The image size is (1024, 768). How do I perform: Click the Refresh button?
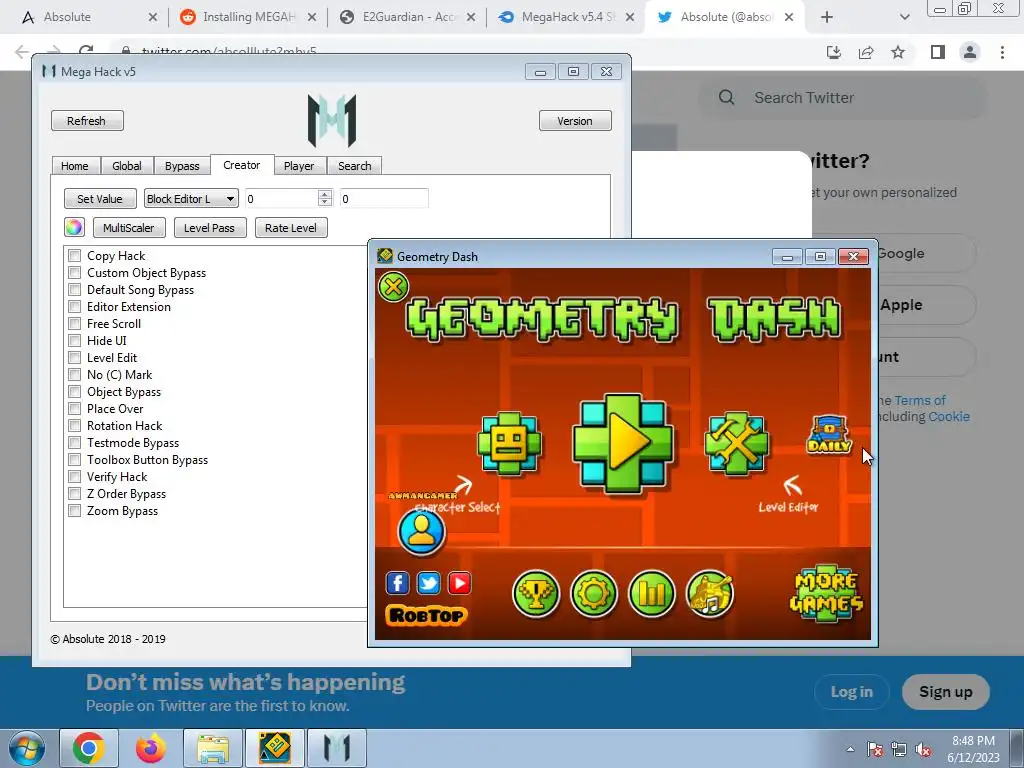(x=87, y=121)
